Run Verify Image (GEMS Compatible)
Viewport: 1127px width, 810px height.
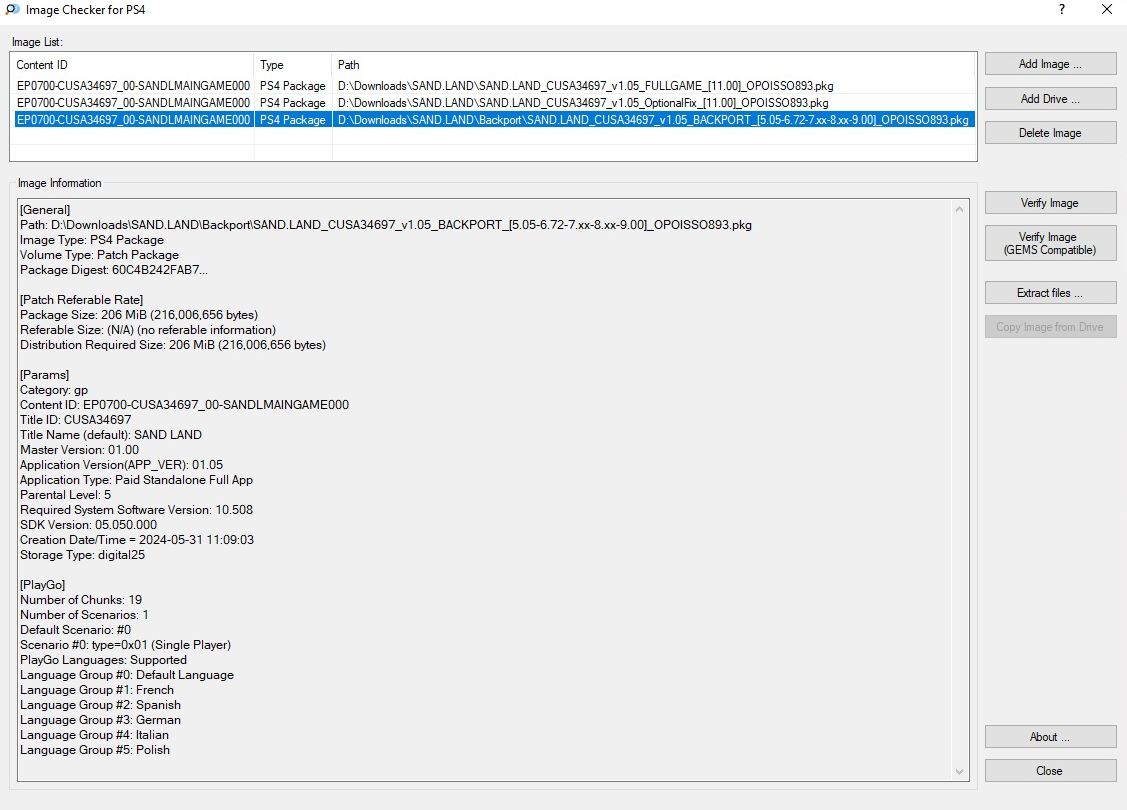coord(1050,243)
